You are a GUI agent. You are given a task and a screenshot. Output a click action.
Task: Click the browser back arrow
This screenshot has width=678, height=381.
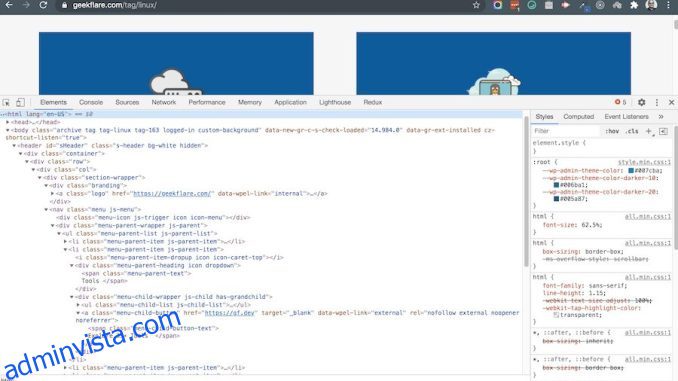(9, 5)
